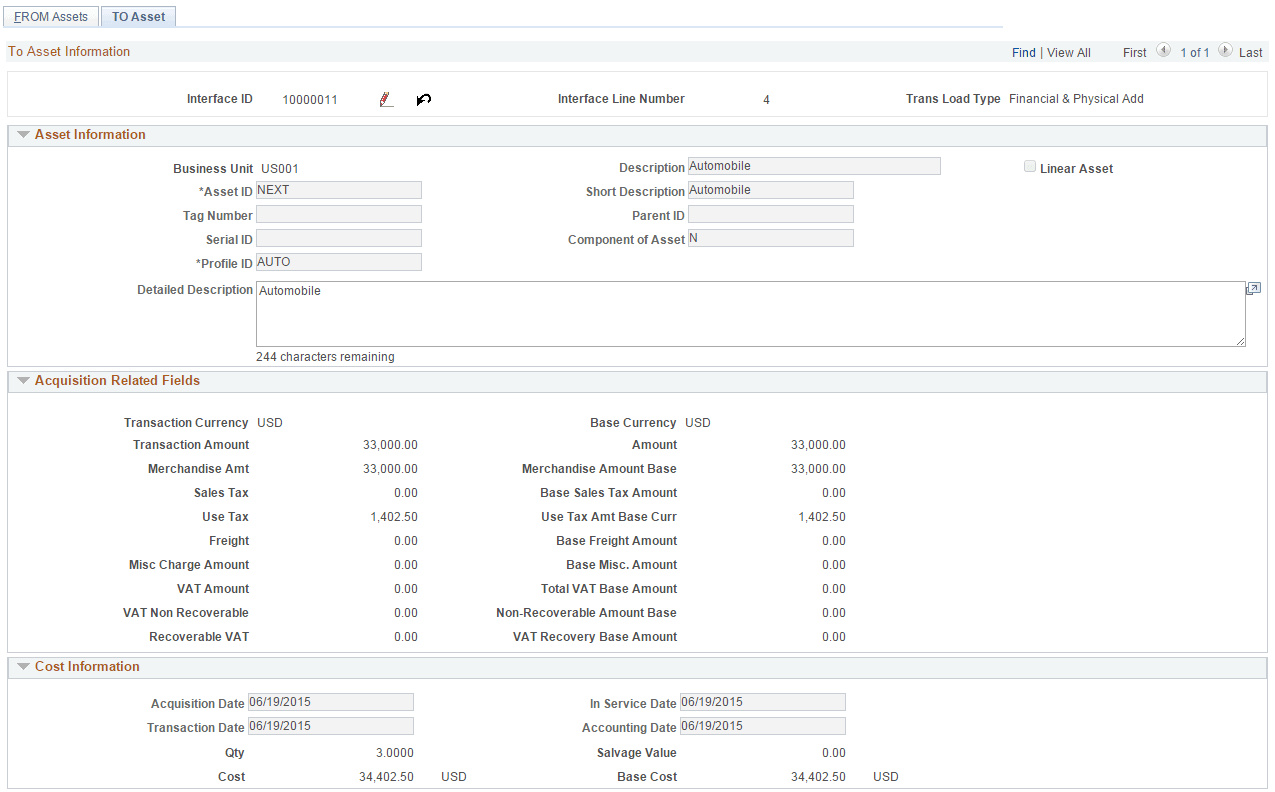Click the empty Tag Number field

pyautogui.click(x=338, y=213)
